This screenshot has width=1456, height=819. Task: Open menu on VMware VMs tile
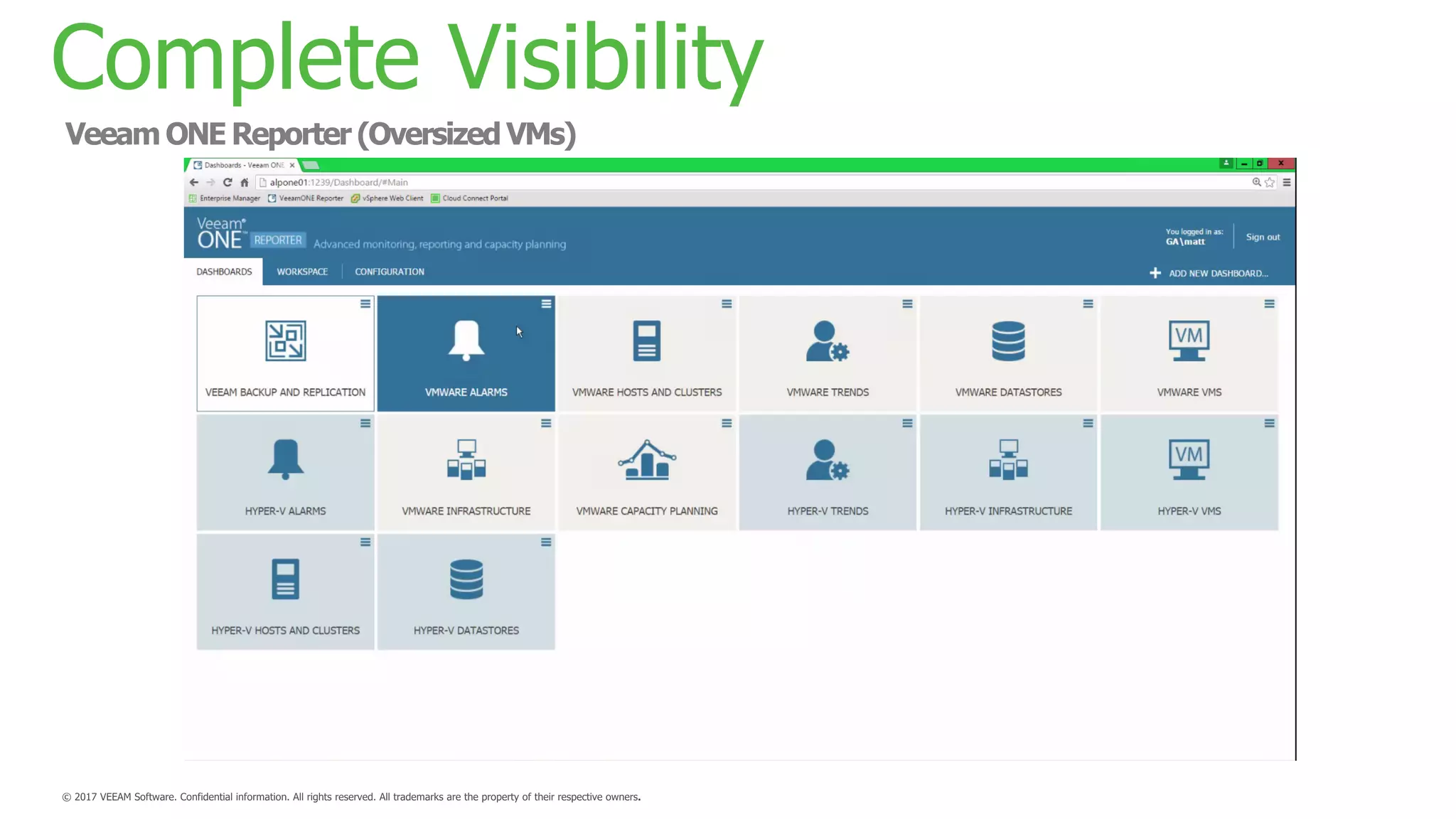click(x=1269, y=304)
